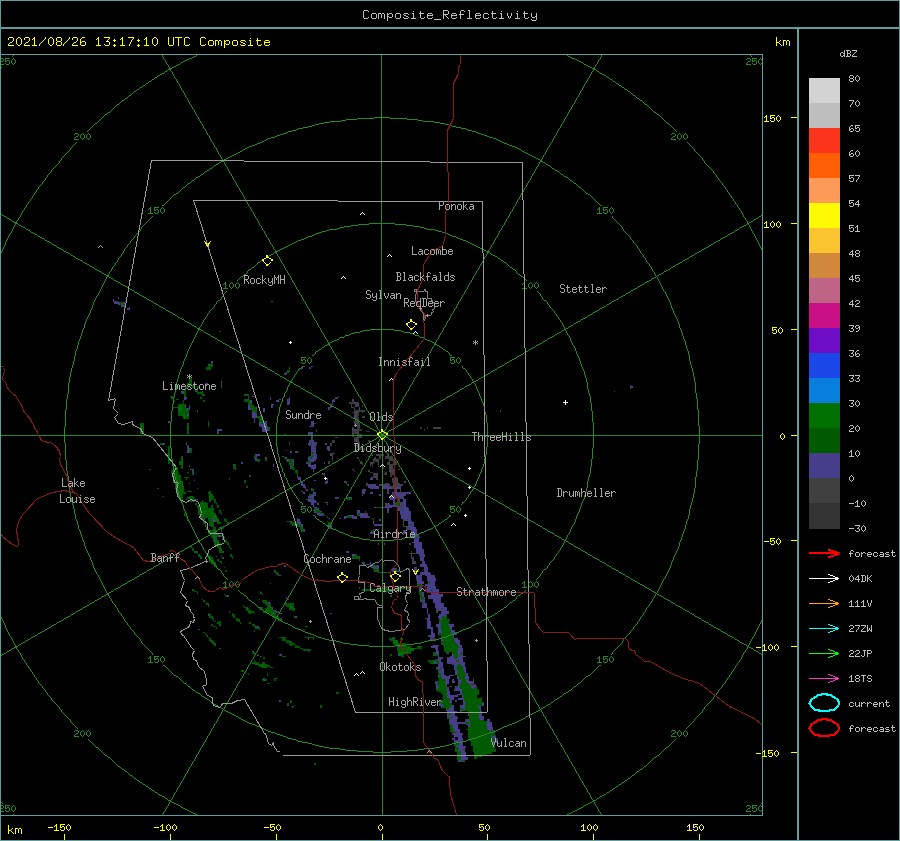This screenshot has width=900, height=841.
Task: Click the magenta 42 dBZ color swatch
Action: pos(824,315)
